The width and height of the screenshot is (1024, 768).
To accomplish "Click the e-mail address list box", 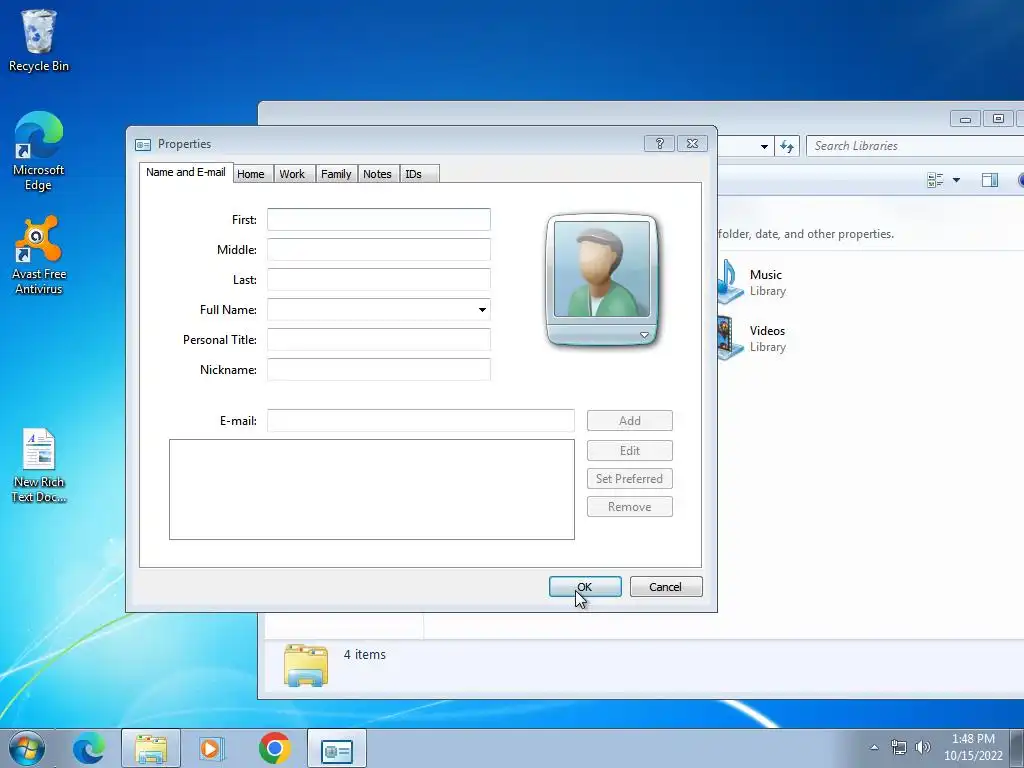I will [372, 489].
